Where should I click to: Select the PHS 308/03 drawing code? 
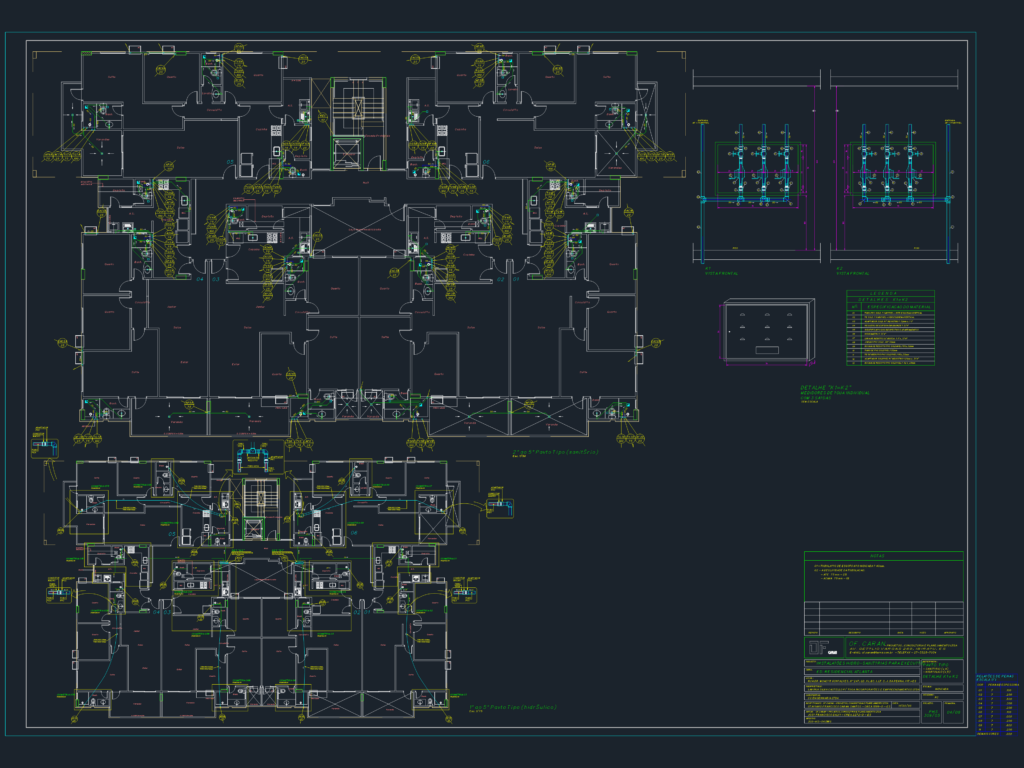pos(932,714)
